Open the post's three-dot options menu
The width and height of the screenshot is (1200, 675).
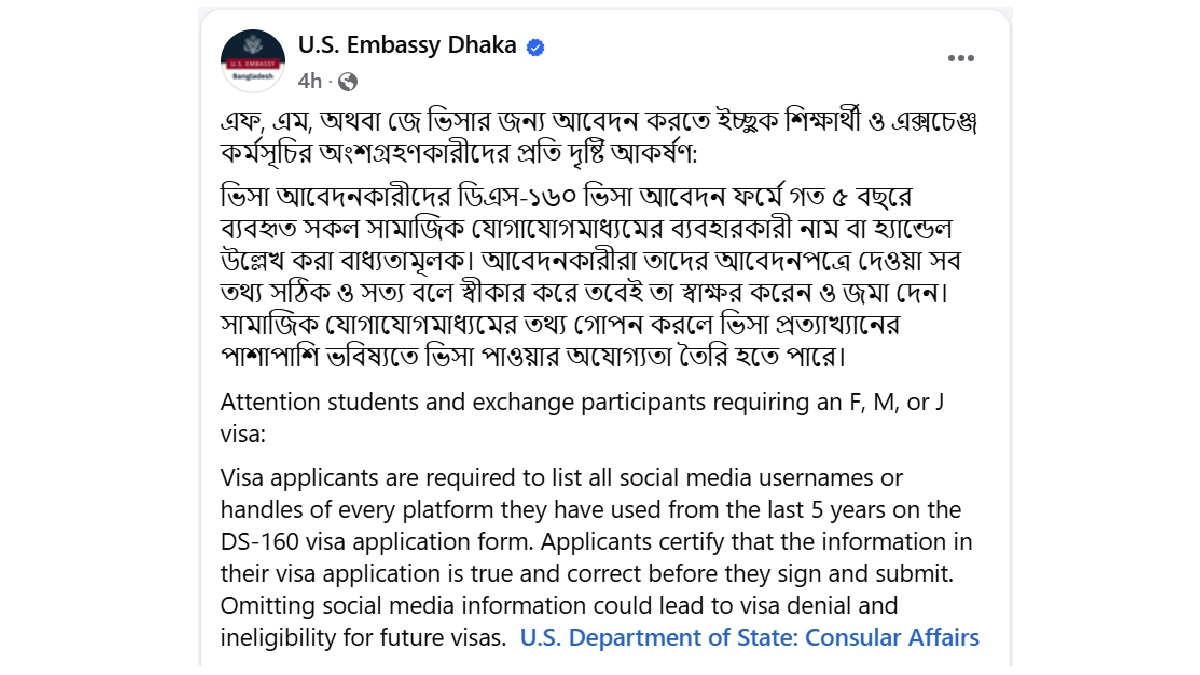960,58
